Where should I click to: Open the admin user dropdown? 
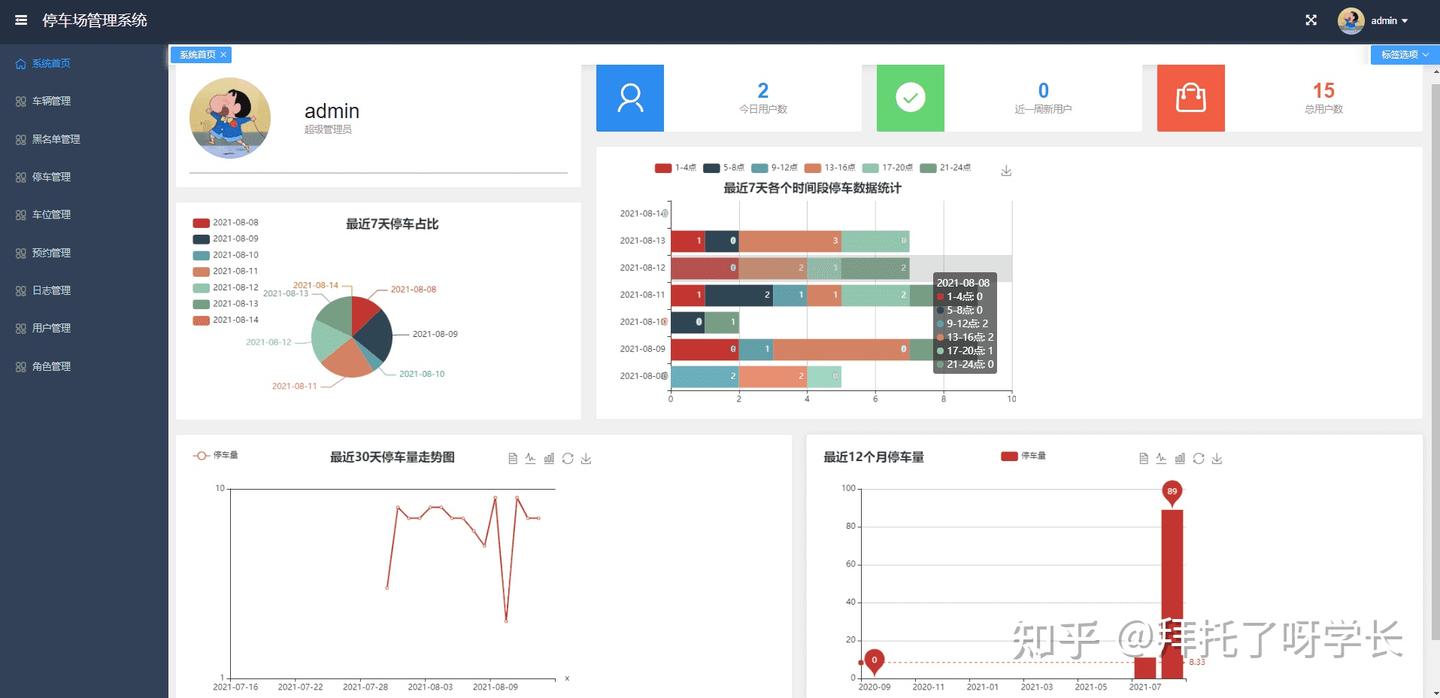(x=1373, y=21)
